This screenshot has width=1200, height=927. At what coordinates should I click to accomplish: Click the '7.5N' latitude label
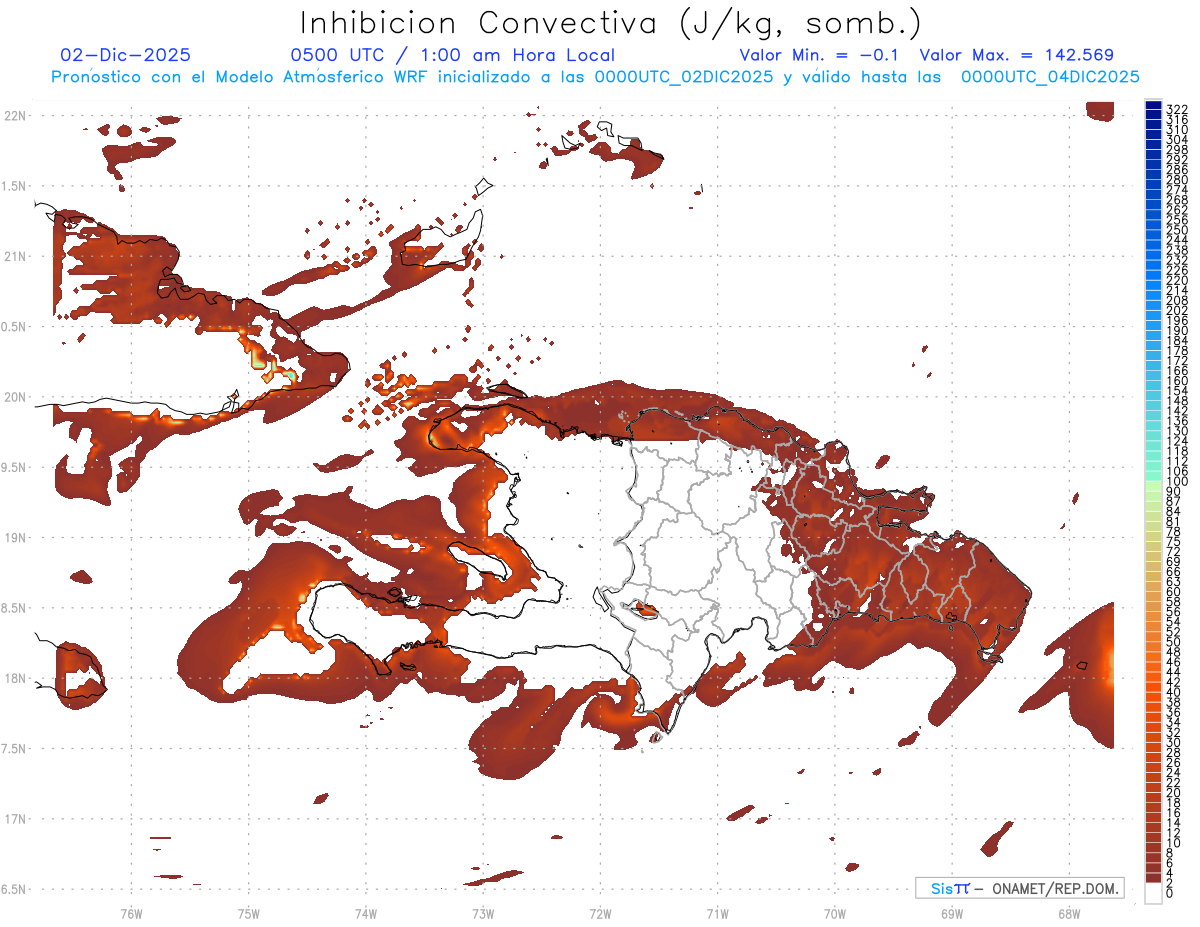coord(14,748)
